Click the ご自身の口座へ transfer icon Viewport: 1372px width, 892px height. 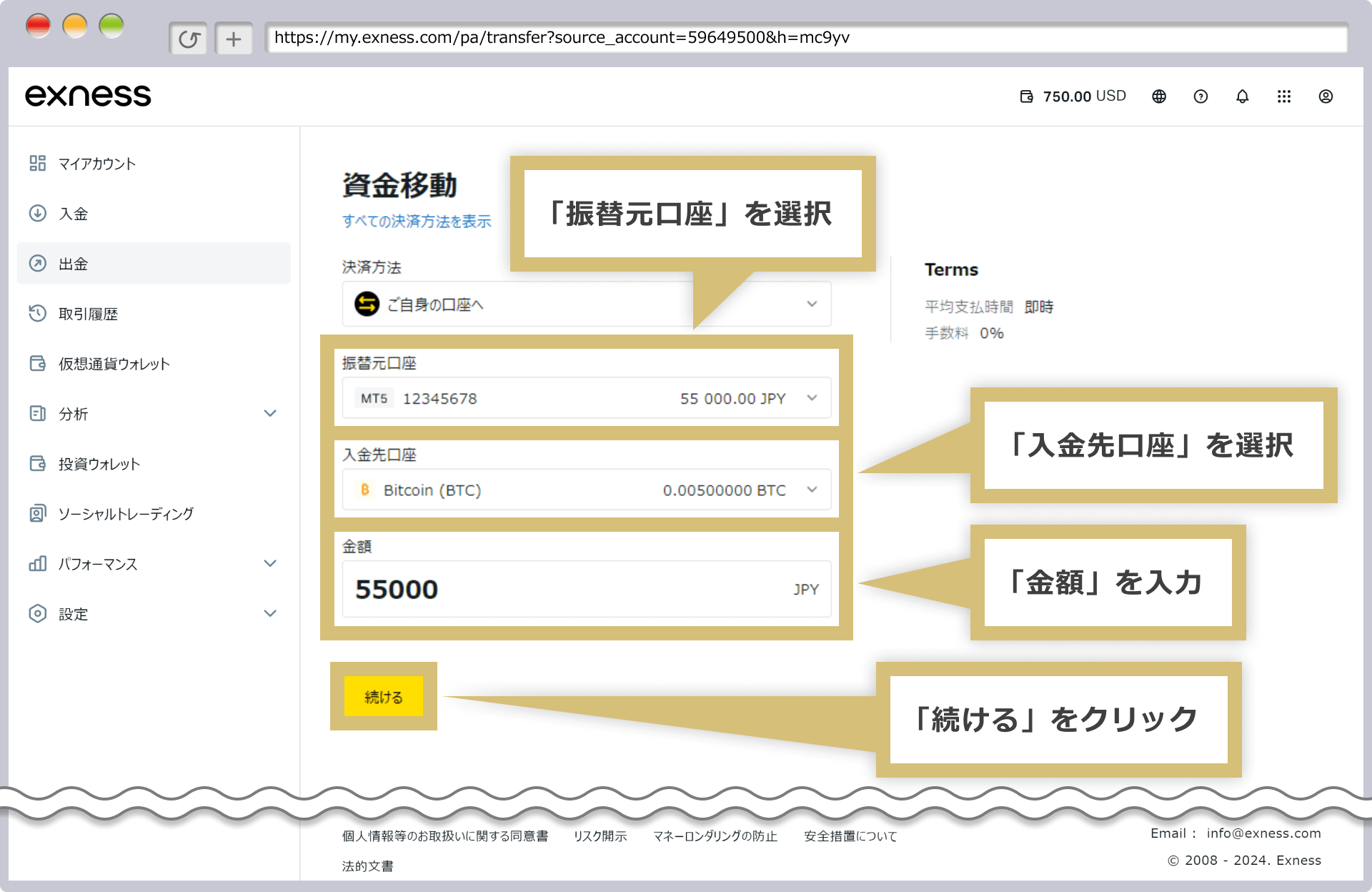click(x=367, y=304)
